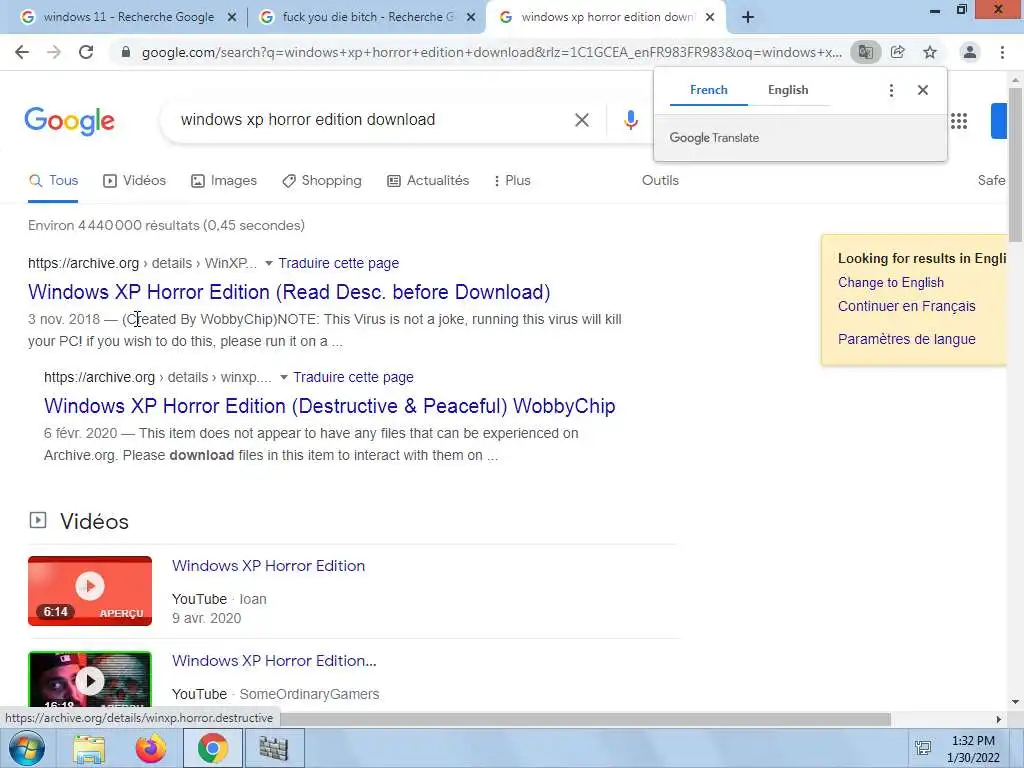The width and height of the screenshot is (1024, 768).
Task: Click Traduire cette page for first result
Action: (x=338, y=263)
